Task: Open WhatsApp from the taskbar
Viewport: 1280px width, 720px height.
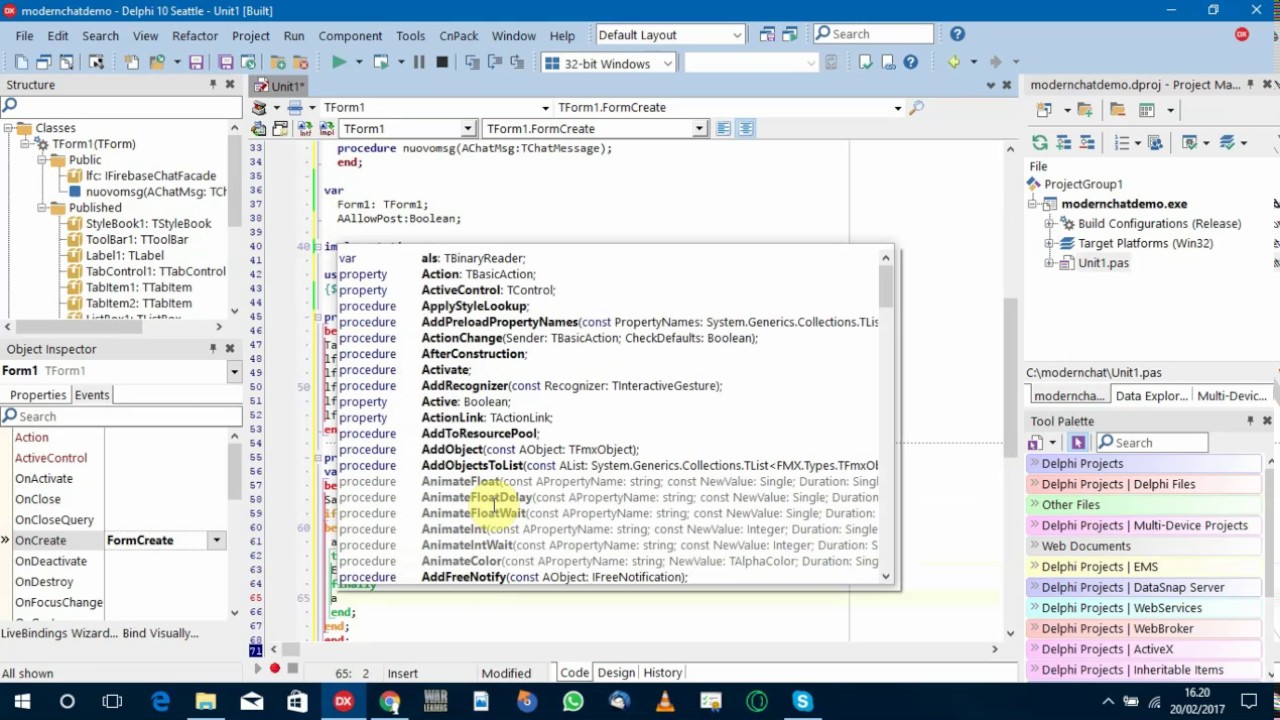Action: click(573, 702)
